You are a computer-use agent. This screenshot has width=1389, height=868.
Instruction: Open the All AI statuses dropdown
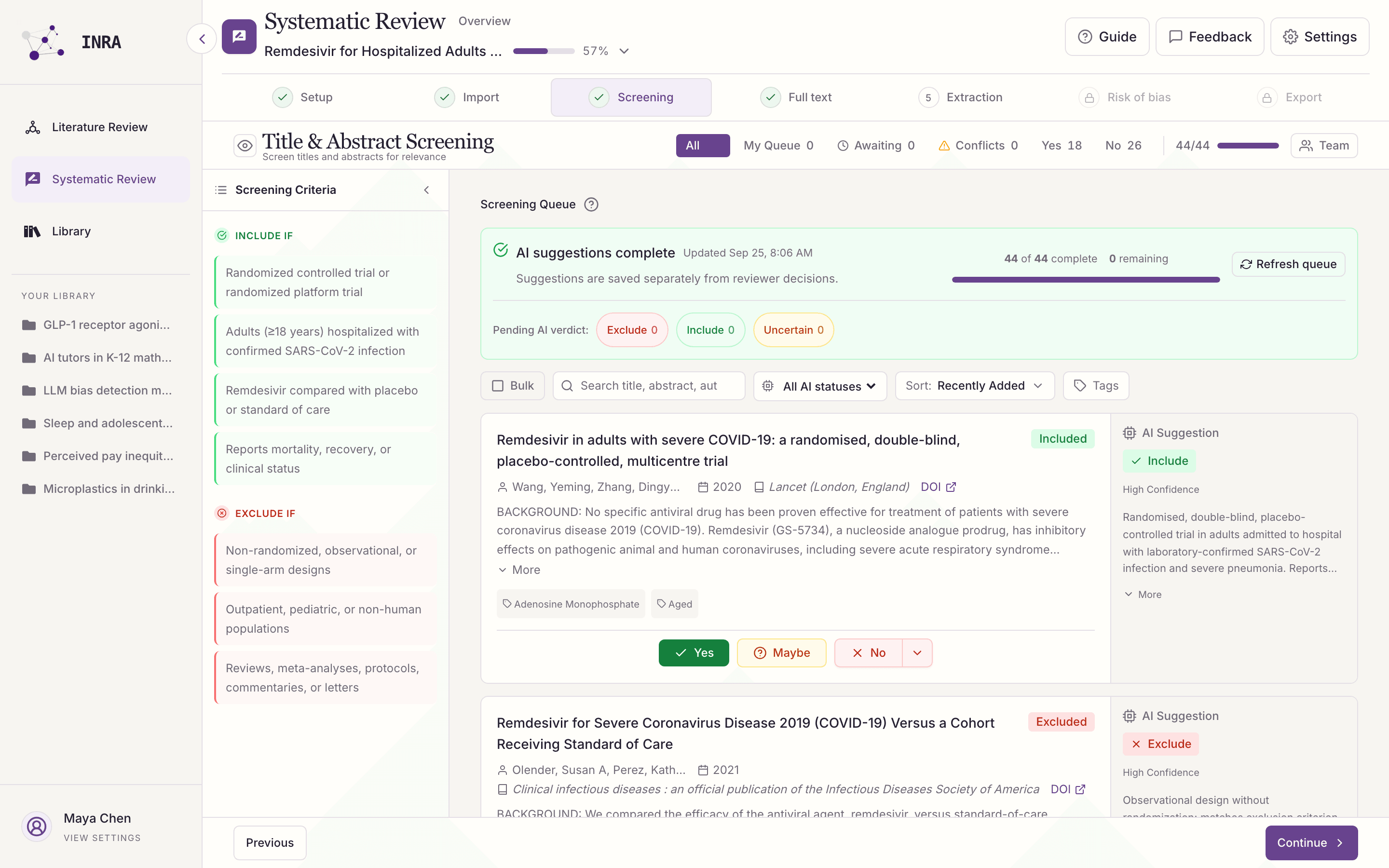coord(819,386)
